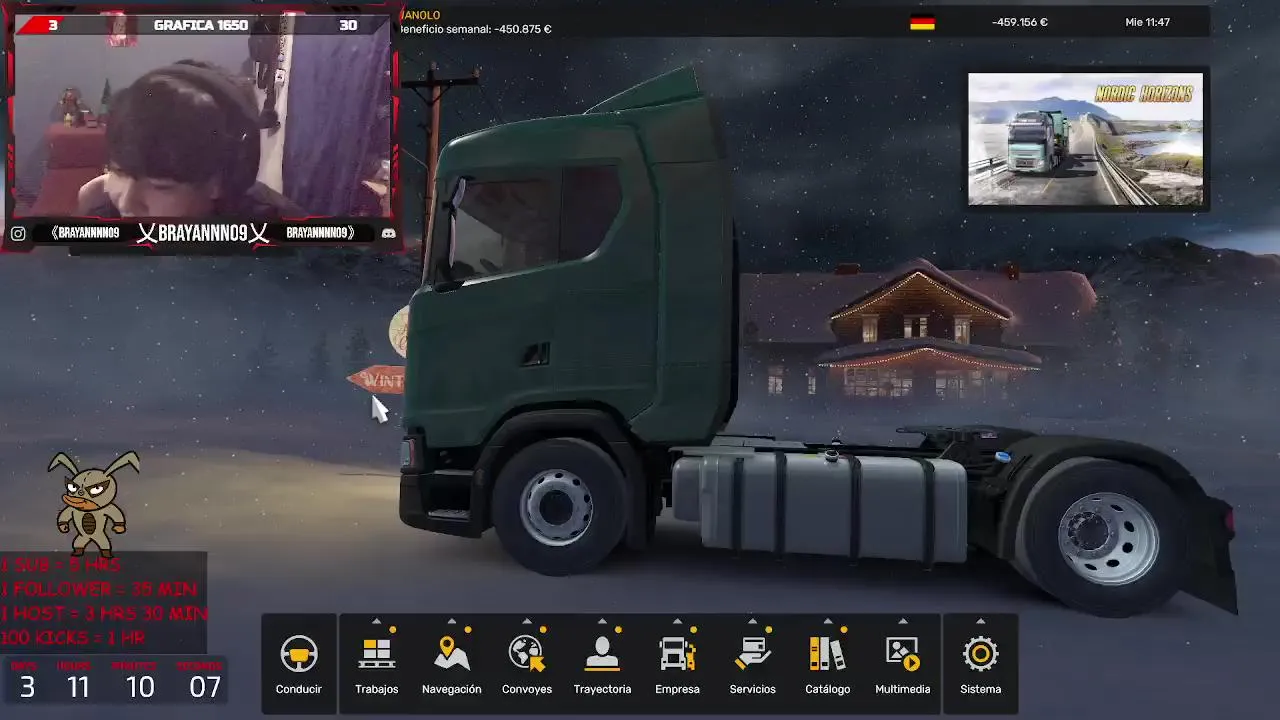Open the Empresa truck company icon
1280x720 pixels.
coord(677,654)
